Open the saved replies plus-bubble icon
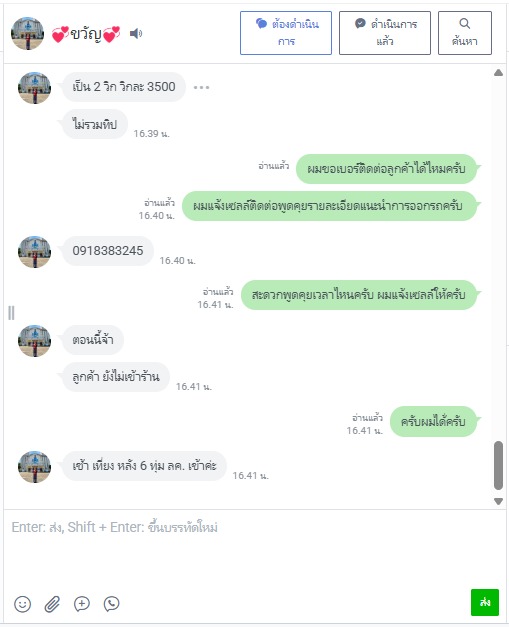The width and height of the screenshot is (509, 627). 82,604
